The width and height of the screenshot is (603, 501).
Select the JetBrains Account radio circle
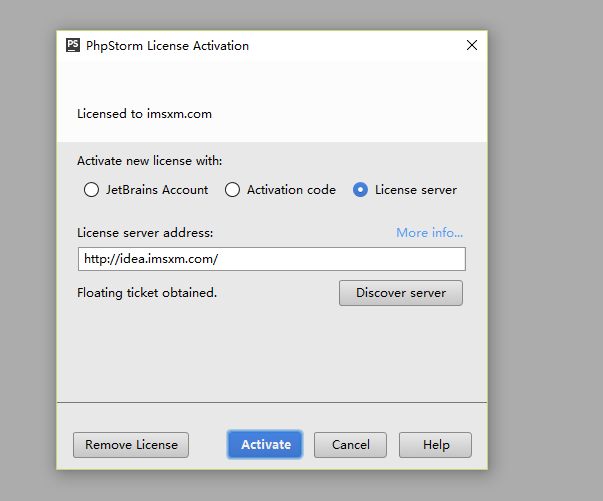pos(91,190)
